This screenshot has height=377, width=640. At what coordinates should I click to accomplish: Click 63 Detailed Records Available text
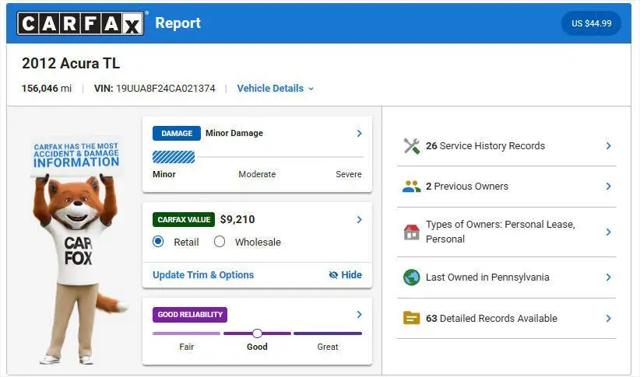[491, 318]
